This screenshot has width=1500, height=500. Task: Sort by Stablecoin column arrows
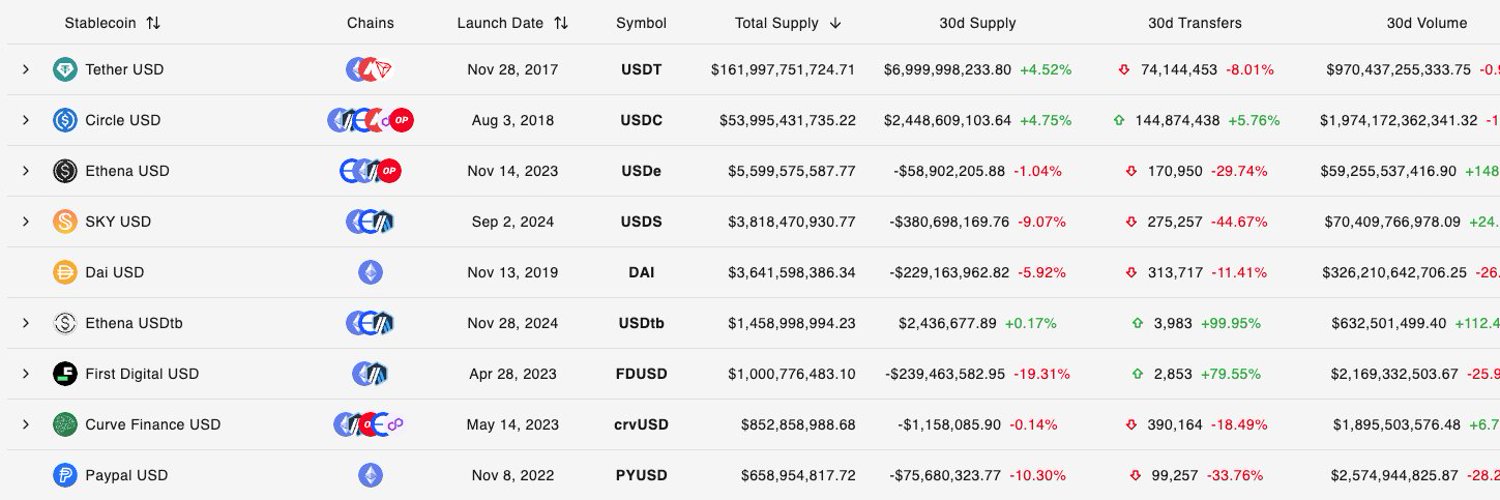point(153,23)
